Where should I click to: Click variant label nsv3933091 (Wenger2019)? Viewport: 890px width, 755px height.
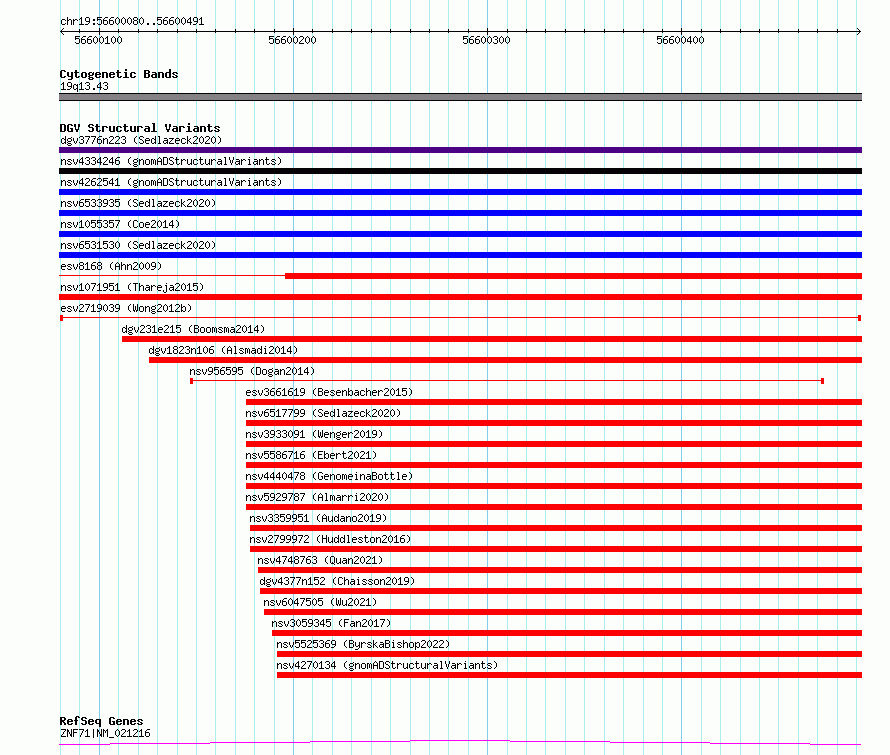[x=314, y=434]
